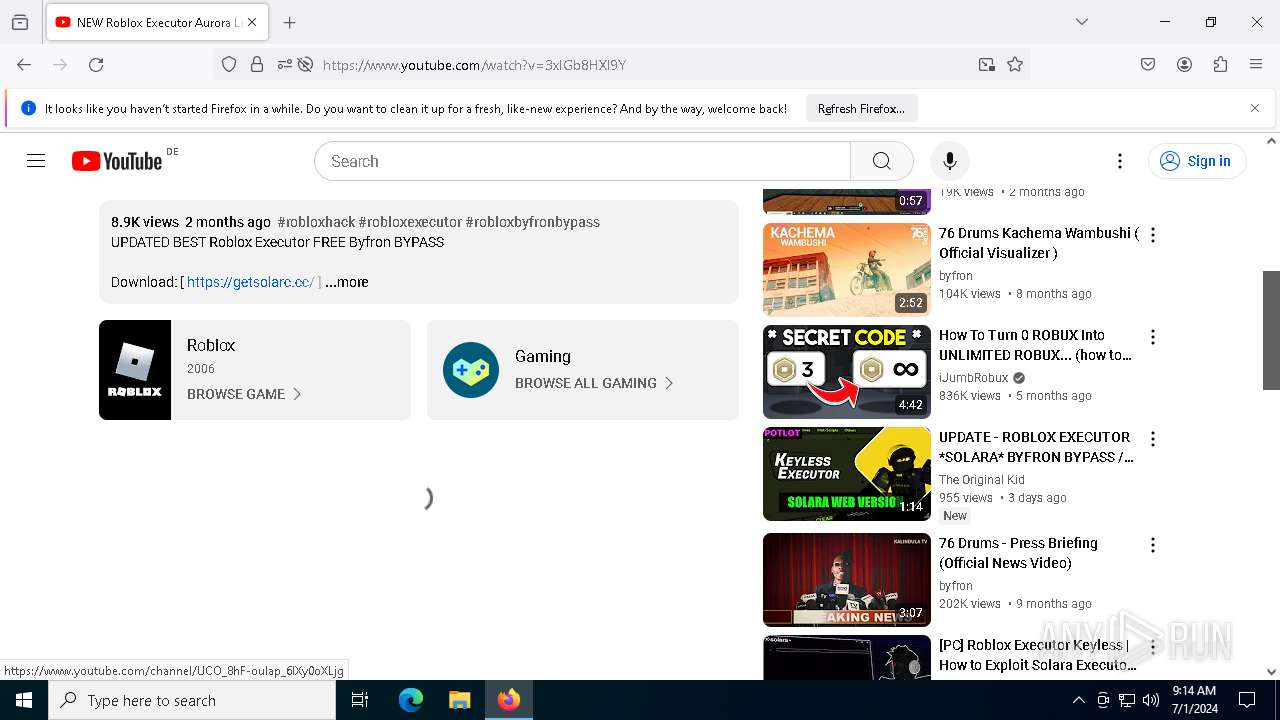
Task: Open Keyless Executor Solara thumbnail
Action: [x=847, y=474]
